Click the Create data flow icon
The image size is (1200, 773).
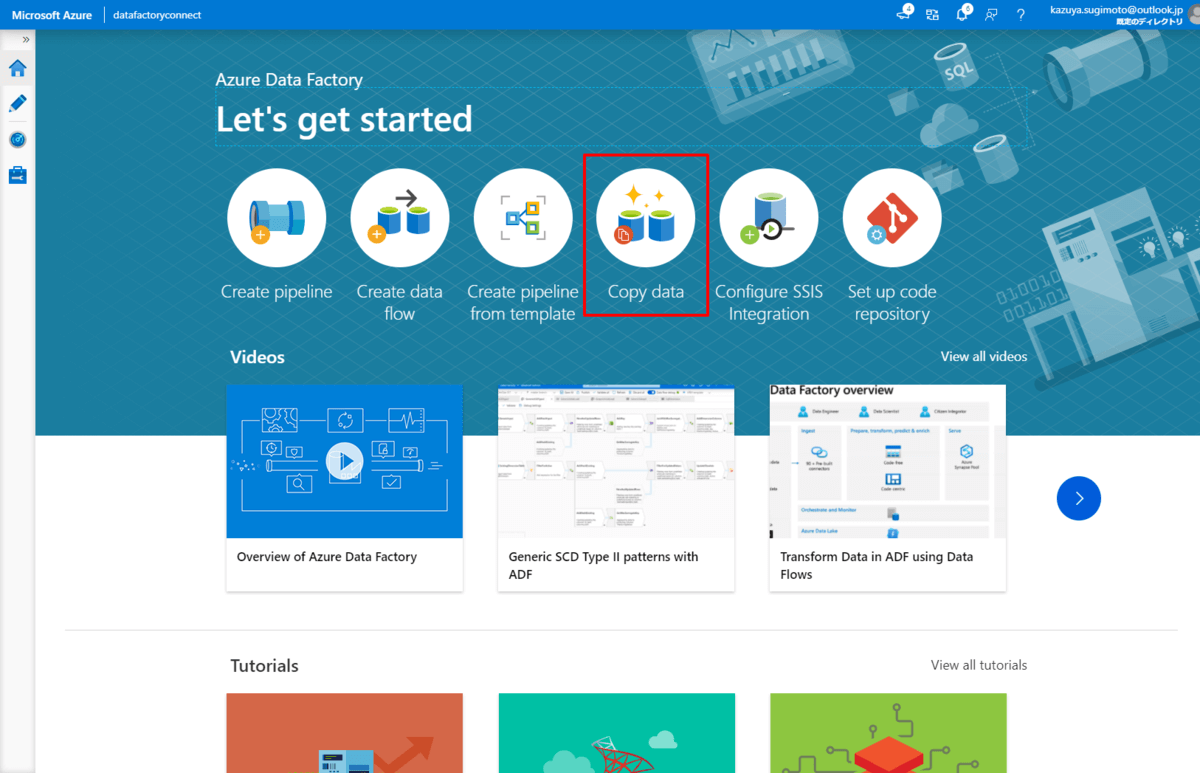coord(400,218)
